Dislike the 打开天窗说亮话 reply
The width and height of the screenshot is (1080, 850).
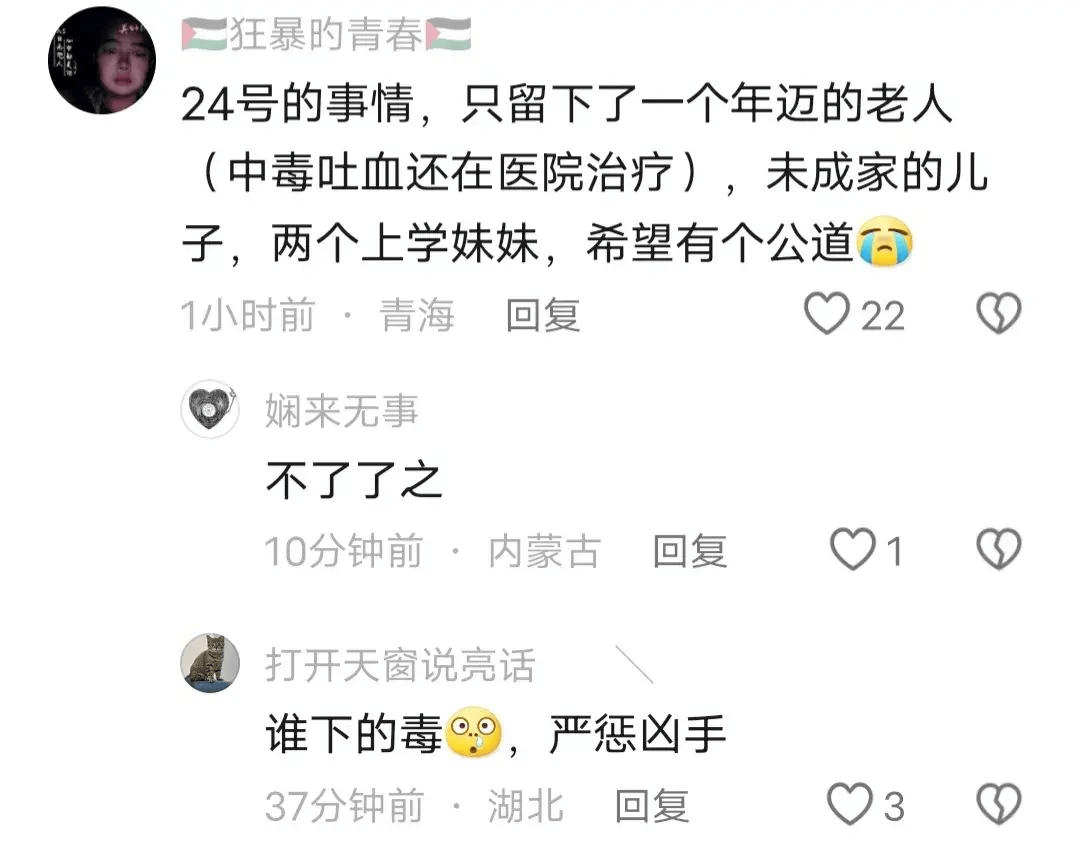999,803
